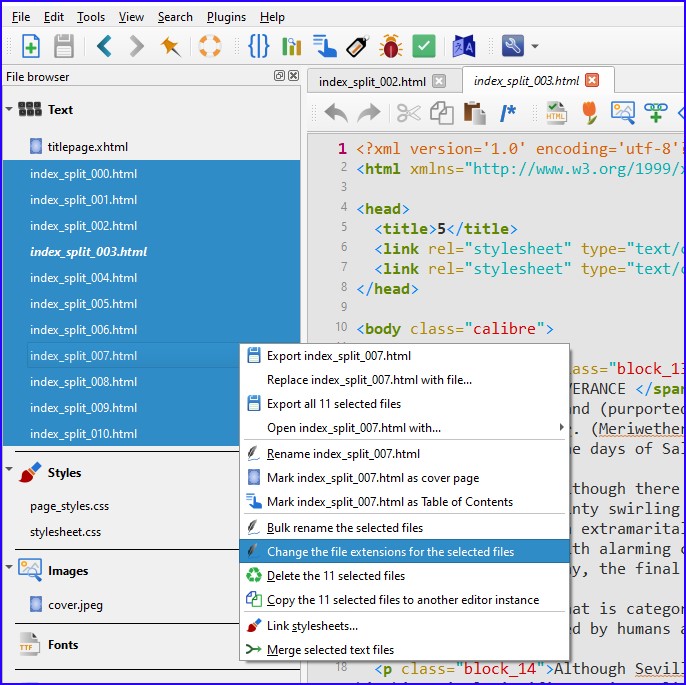Choose Copy selected files to another editor instance
Viewport: 686px width, 685px height.
pos(404,600)
